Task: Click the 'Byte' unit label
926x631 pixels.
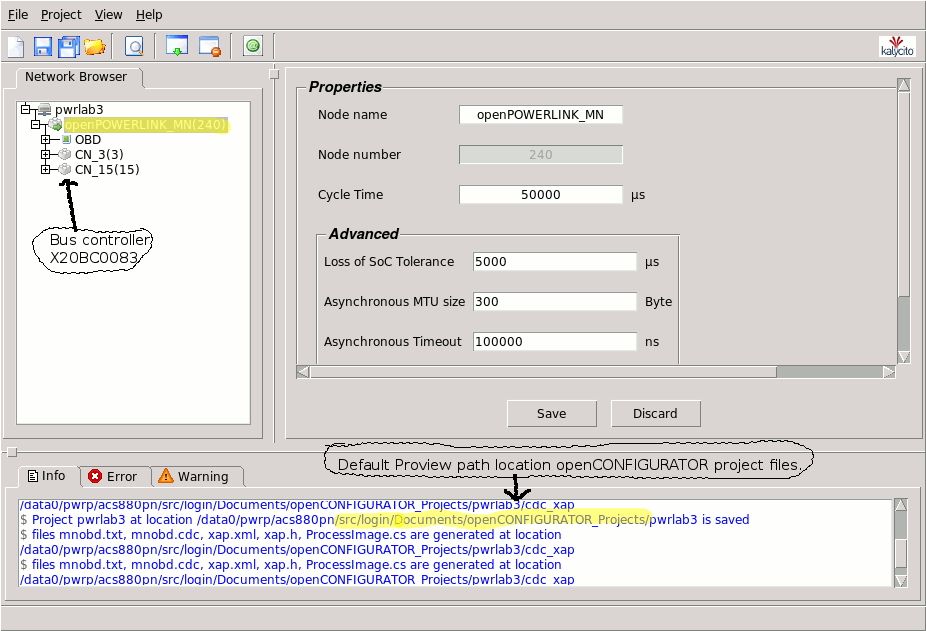Action: pyautogui.click(x=658, y=302)
